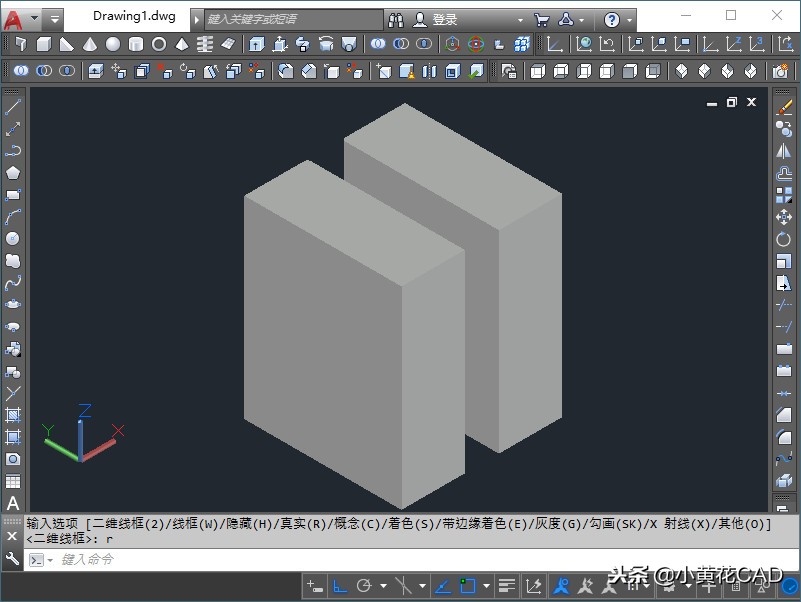
Task: Select the Line tool in left toolbar
Action: (x=13, y=107)
